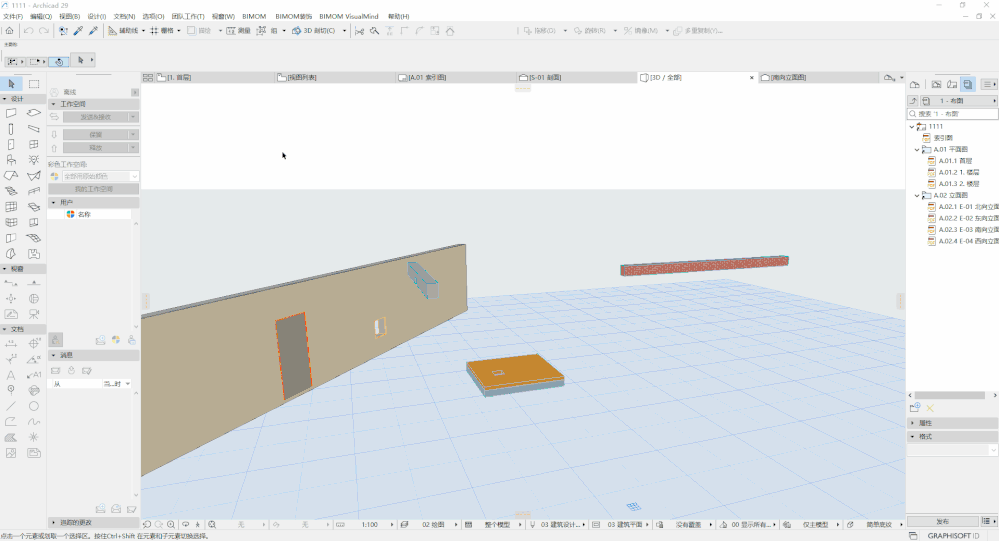The image size is (999, 541).
Task: Open the tab overview grid icon
Action: [148, 77]
